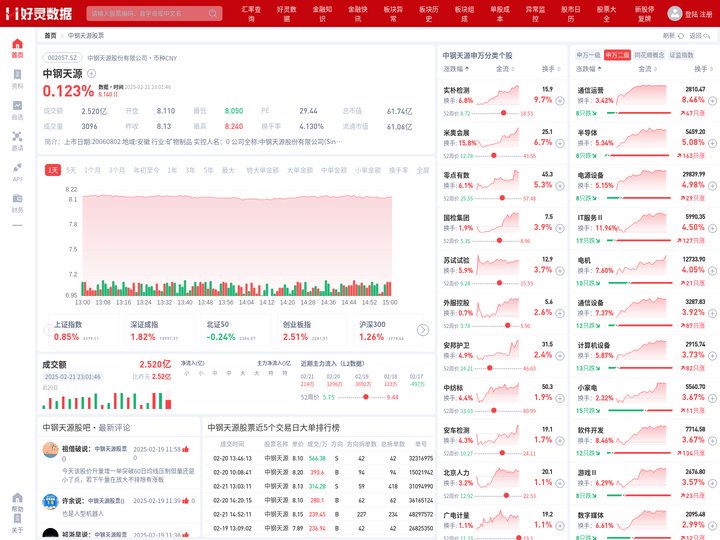Open the 板块异常 header menu
Image resolution: width=720 pixels, height=540 pixels.
[394, 14]
